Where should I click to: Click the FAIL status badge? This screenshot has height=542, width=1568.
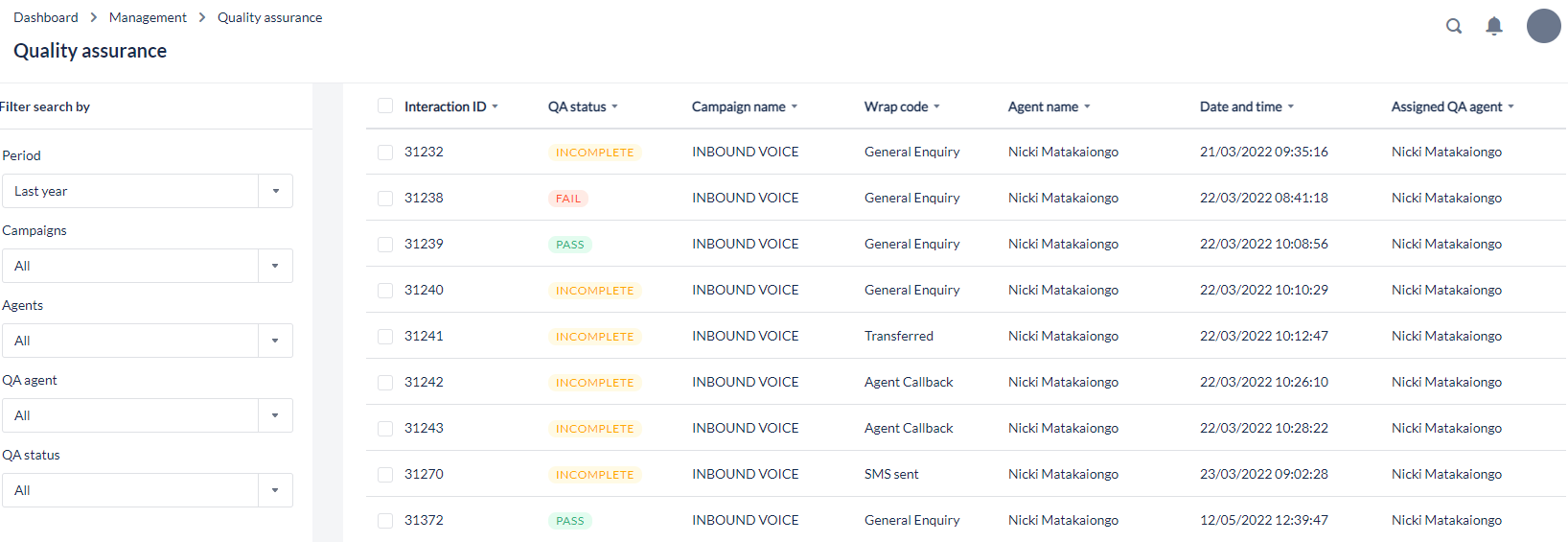click(568, 199)
